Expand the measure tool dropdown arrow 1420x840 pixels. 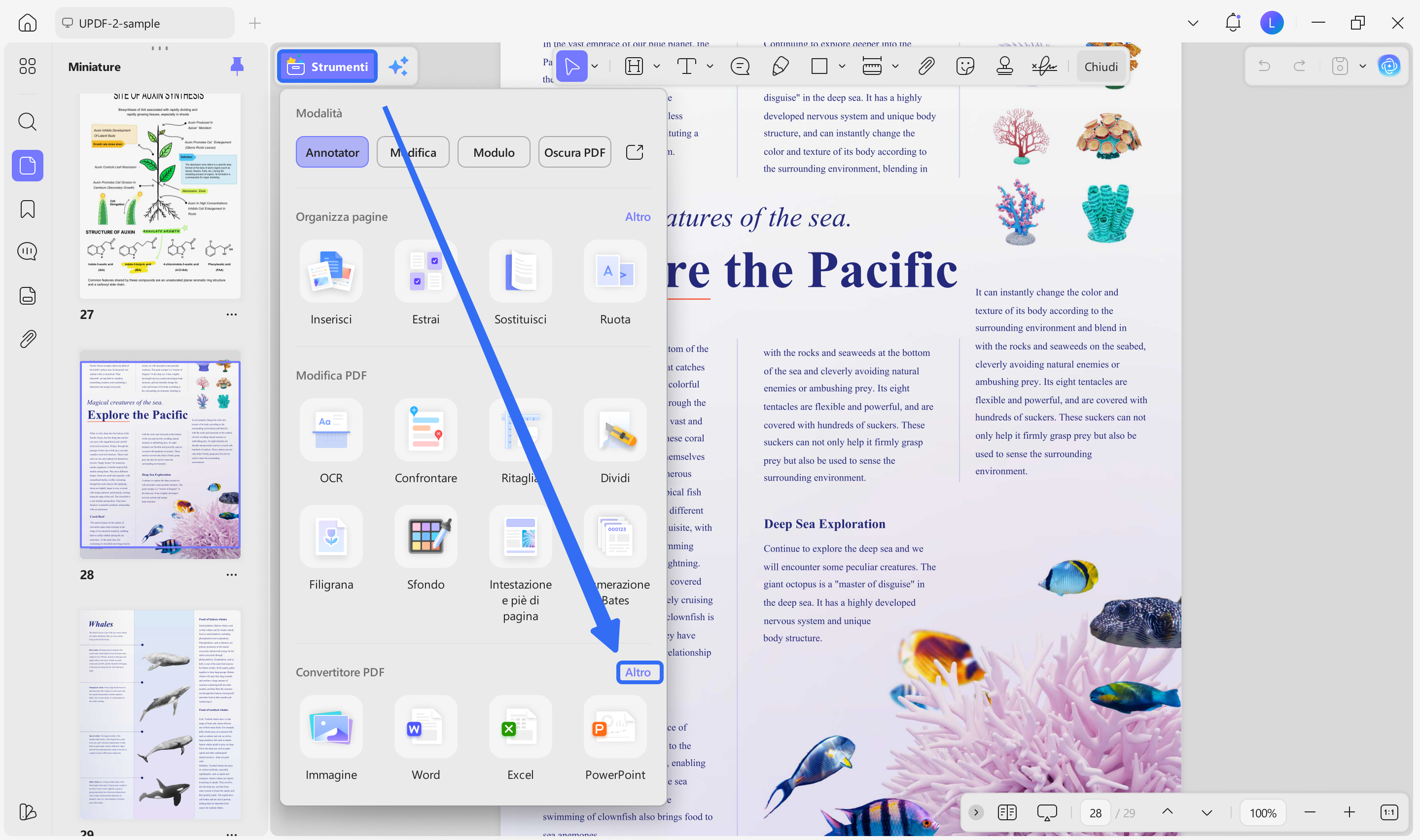click(895, 66)
